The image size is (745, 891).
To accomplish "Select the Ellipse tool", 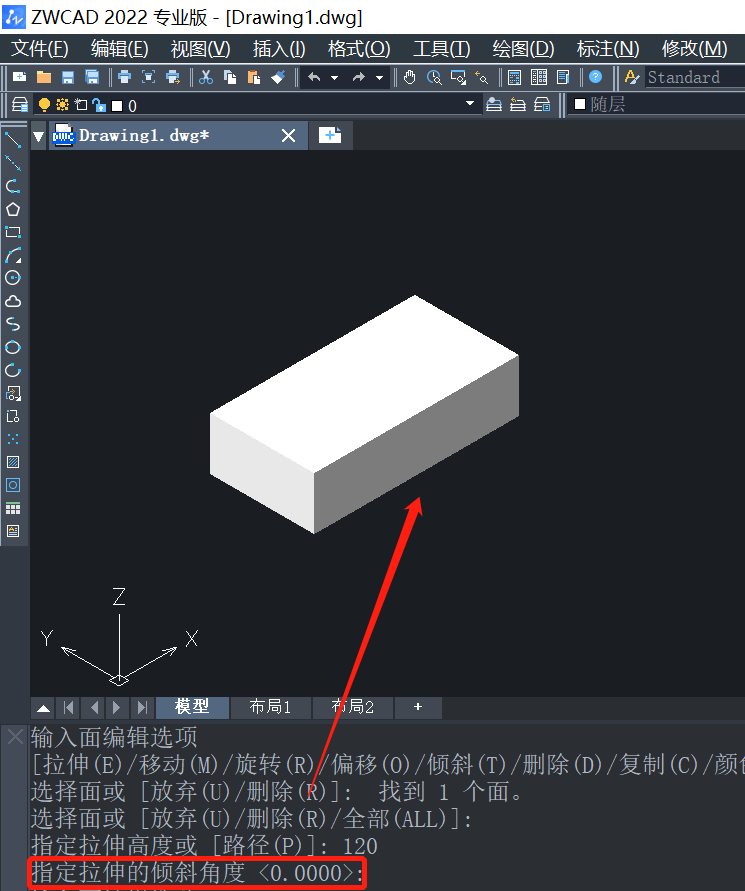I will pos(13,347).
